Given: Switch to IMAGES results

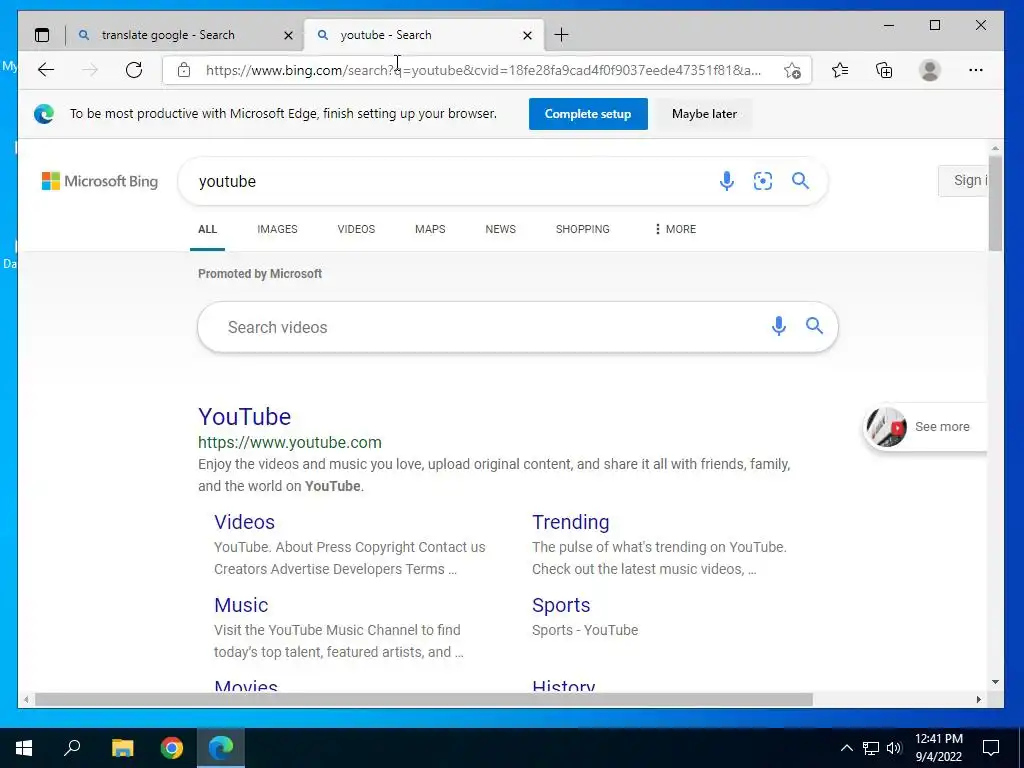Looking at the screenshot, I should (277, 229).
